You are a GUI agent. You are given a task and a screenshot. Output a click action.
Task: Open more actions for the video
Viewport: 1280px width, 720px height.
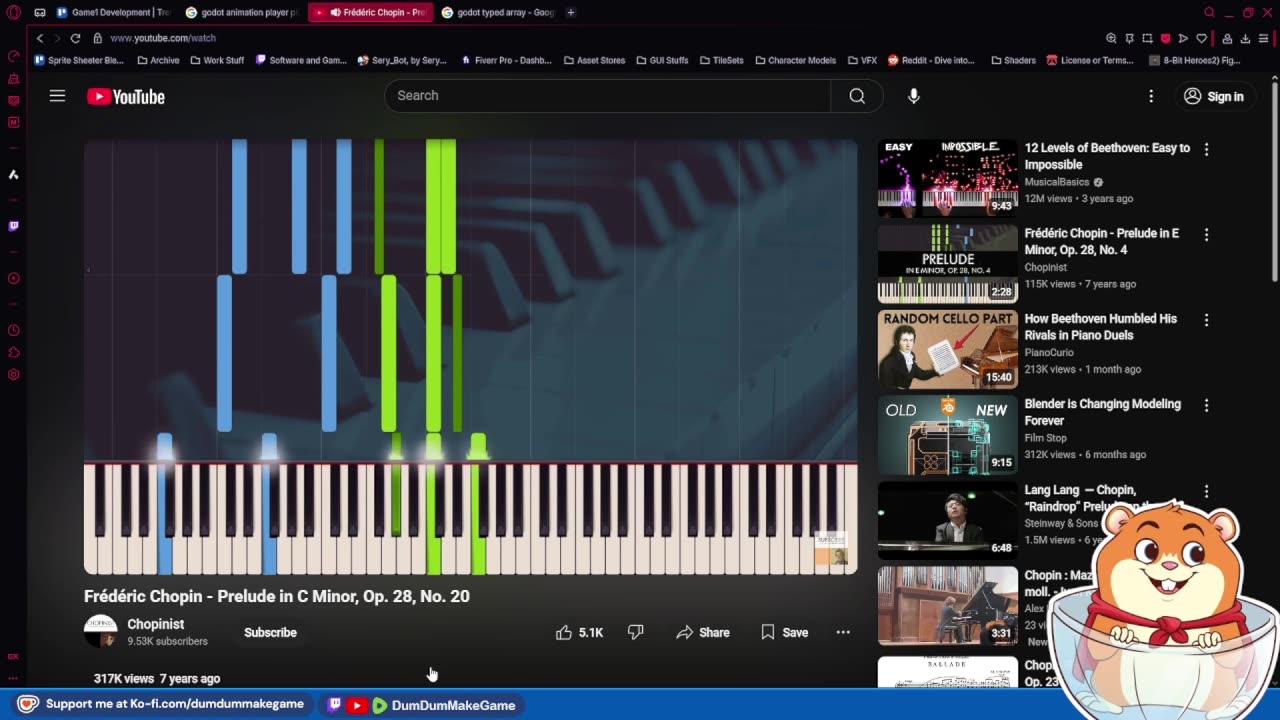[843, 632]
